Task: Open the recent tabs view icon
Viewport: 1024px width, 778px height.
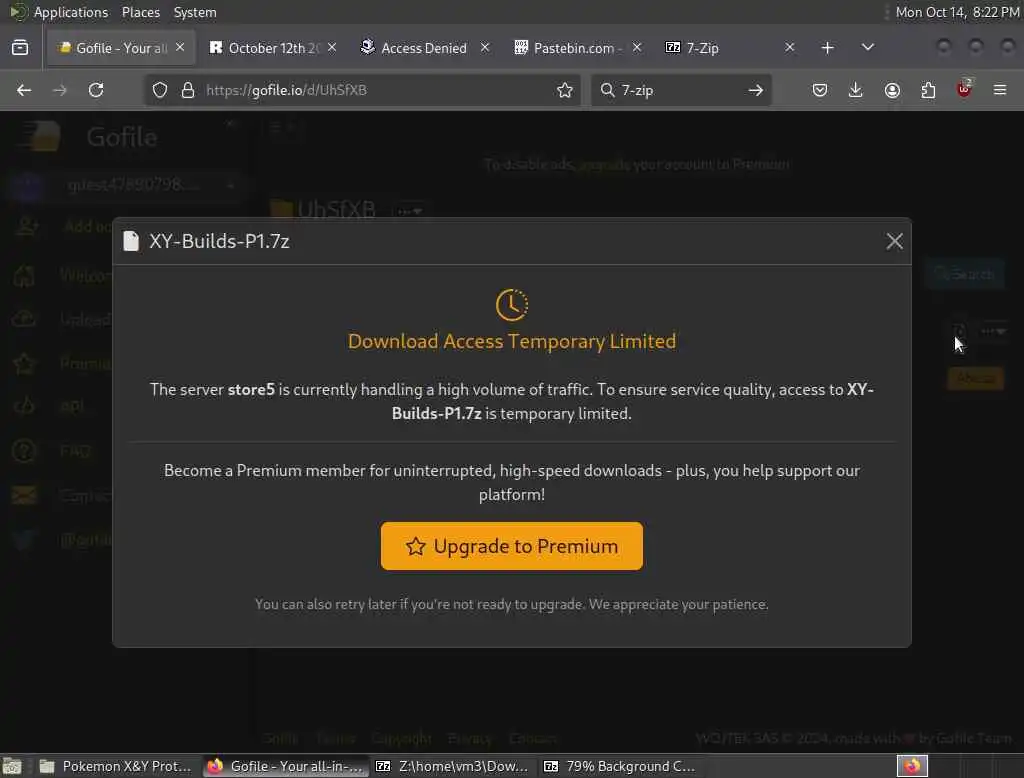Action: pos(20,48)
